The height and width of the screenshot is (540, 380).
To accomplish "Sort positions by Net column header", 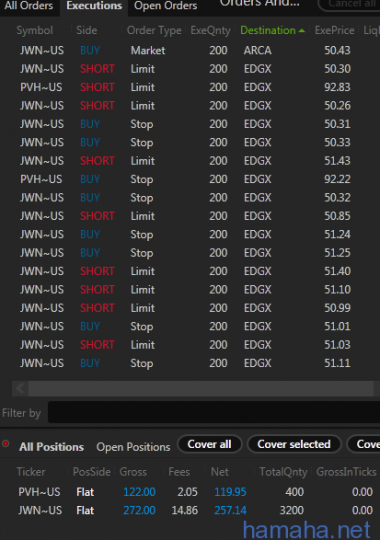I will coord(219,471).
